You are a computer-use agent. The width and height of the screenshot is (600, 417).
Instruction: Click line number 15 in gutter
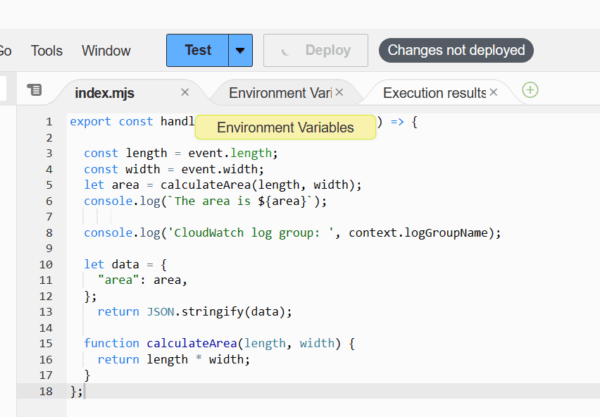[46, 343]
